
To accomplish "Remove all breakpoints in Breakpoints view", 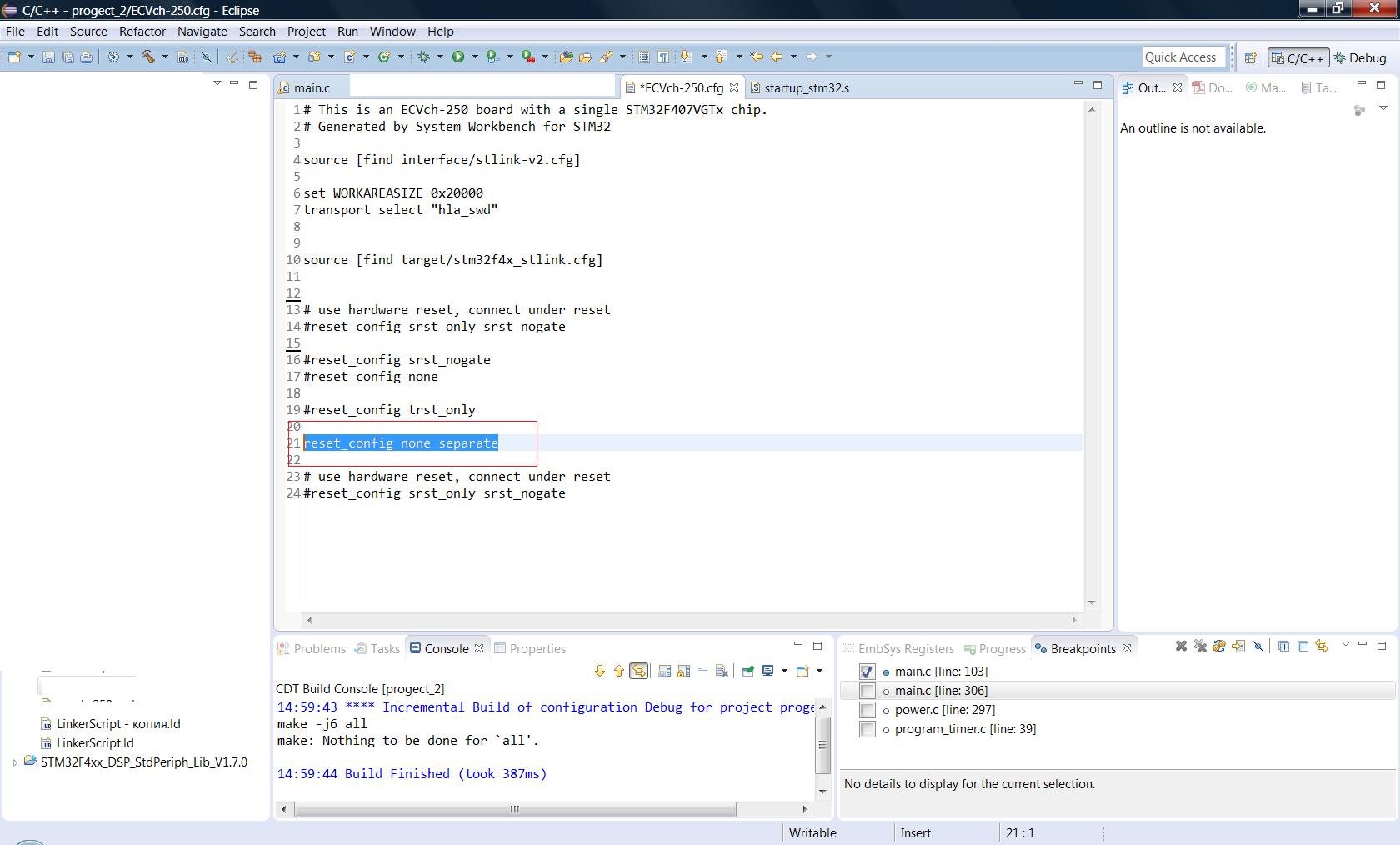I will (1200, 647).
